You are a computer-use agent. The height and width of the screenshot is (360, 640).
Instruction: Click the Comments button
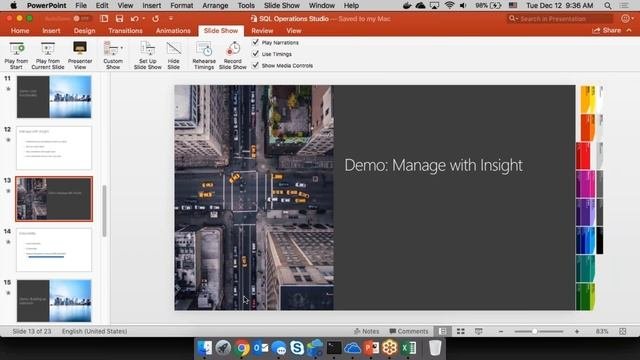(409, 331)
